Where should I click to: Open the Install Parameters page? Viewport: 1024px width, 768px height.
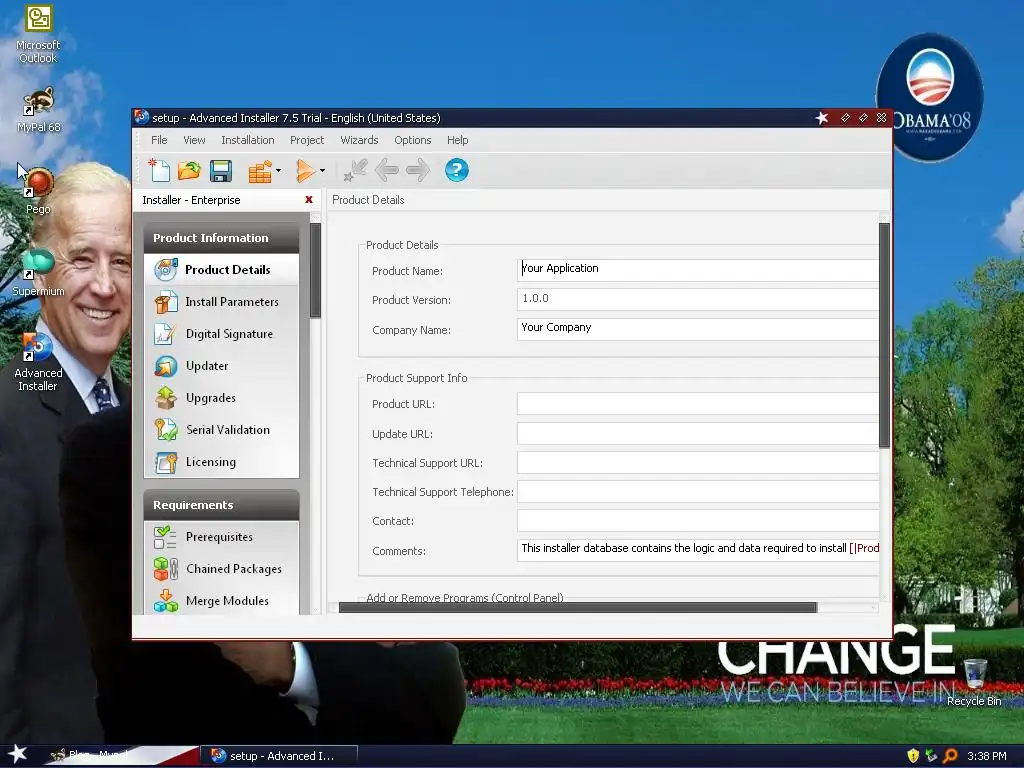[221, 302]
